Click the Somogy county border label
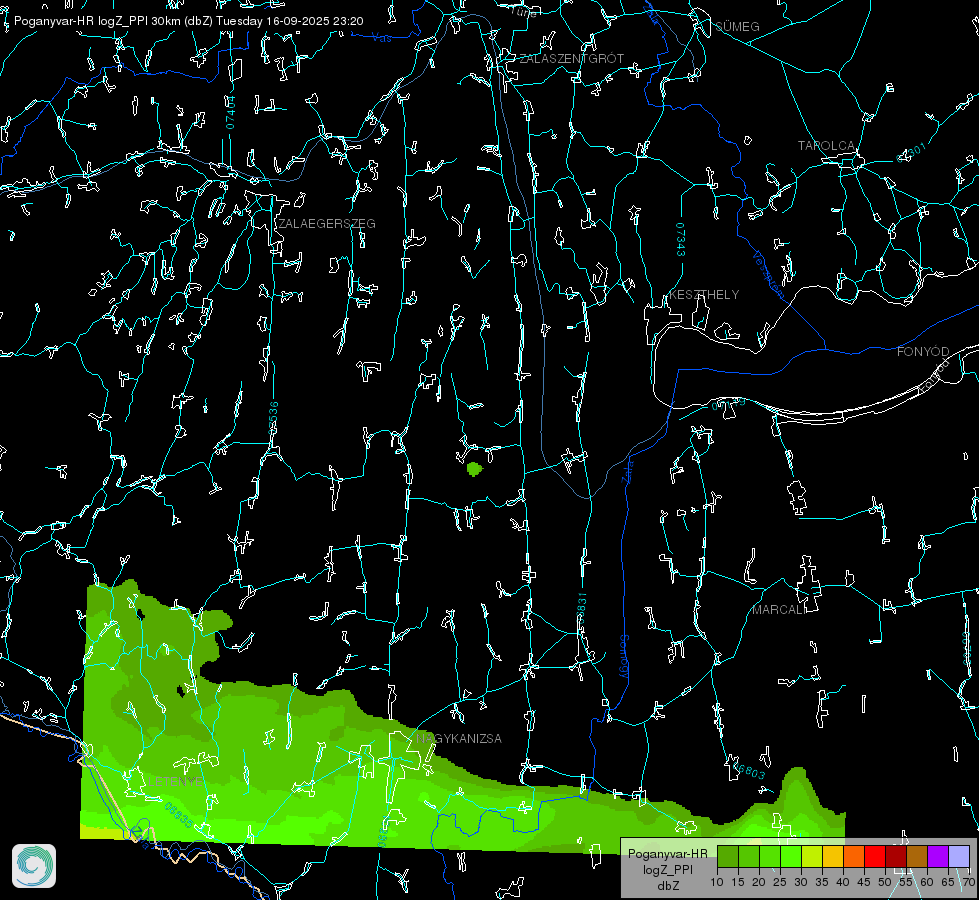The width and height of the screenshot is (979, 900). tap(624, 657)
